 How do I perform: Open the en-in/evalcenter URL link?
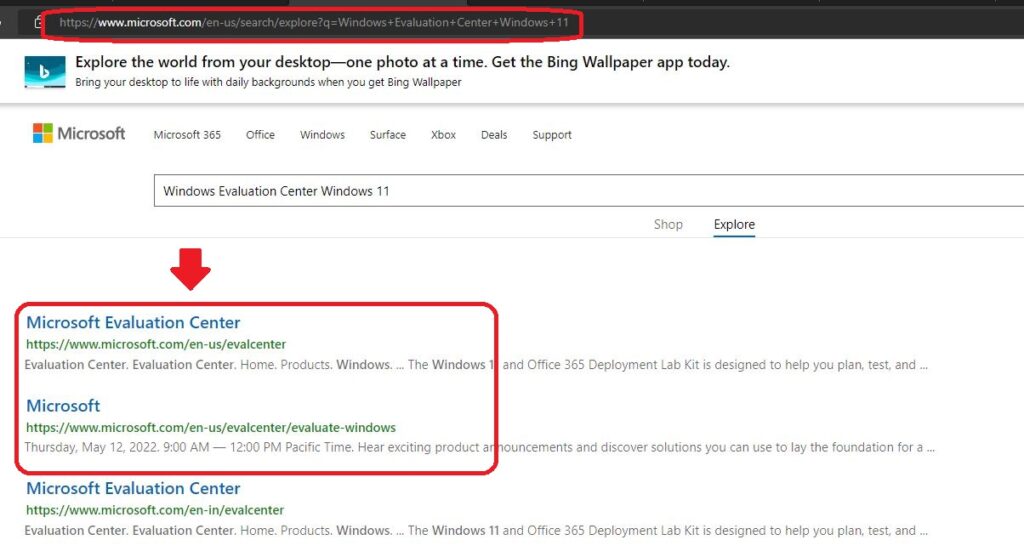155,510
